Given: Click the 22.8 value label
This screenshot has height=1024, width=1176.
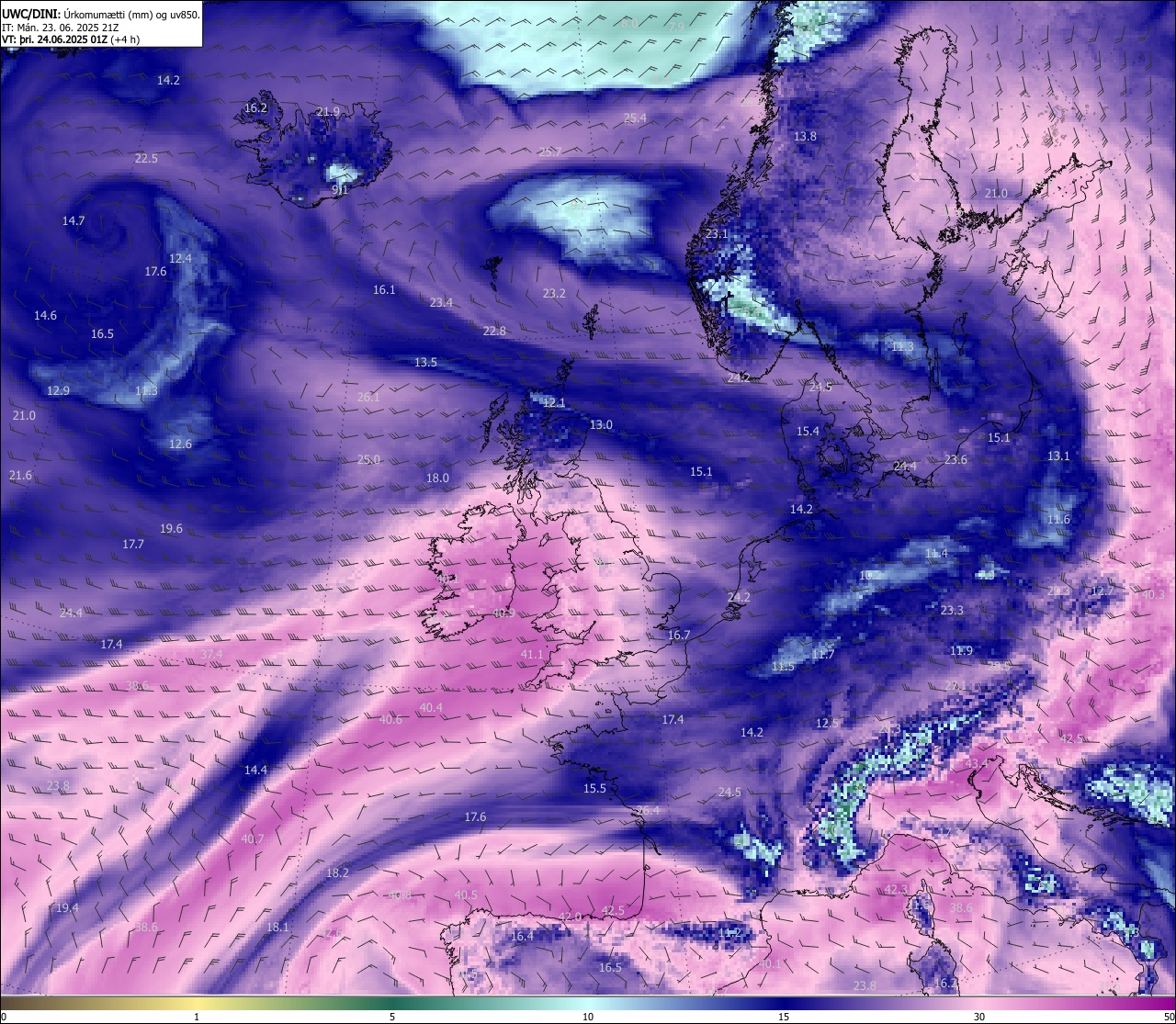Looking at the screenshot, I should point(494,332).
